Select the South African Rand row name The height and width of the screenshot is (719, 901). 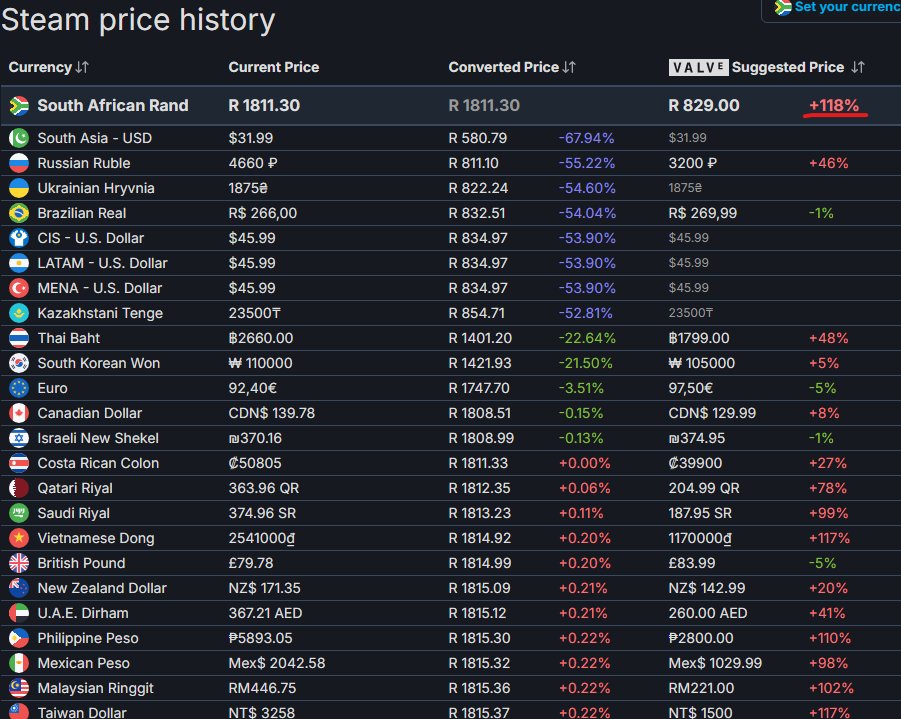[x=113, y=106]
